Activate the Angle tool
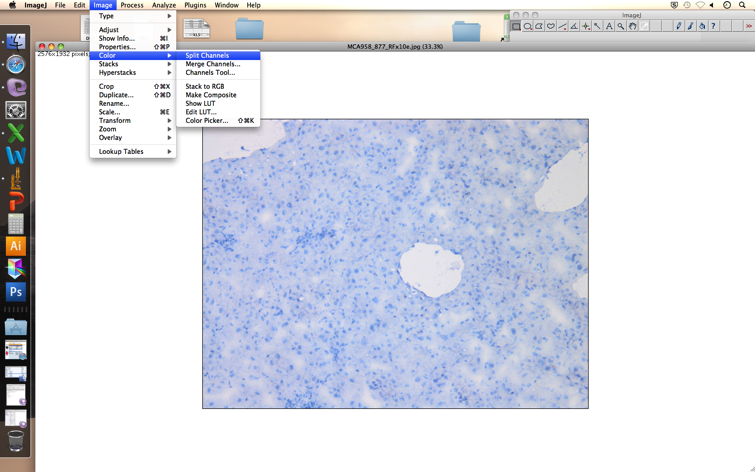 [x=574, y=26]
